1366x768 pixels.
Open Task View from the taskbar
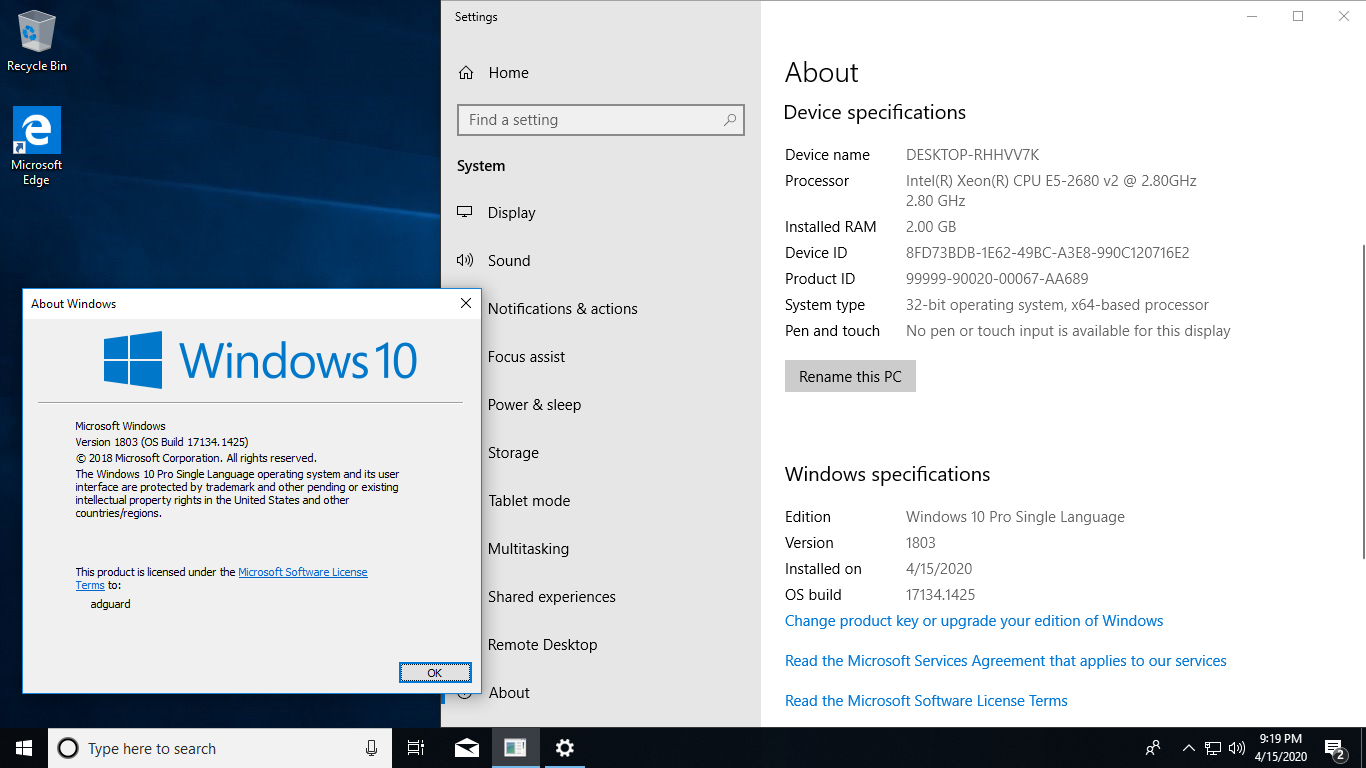pos(416,748)
